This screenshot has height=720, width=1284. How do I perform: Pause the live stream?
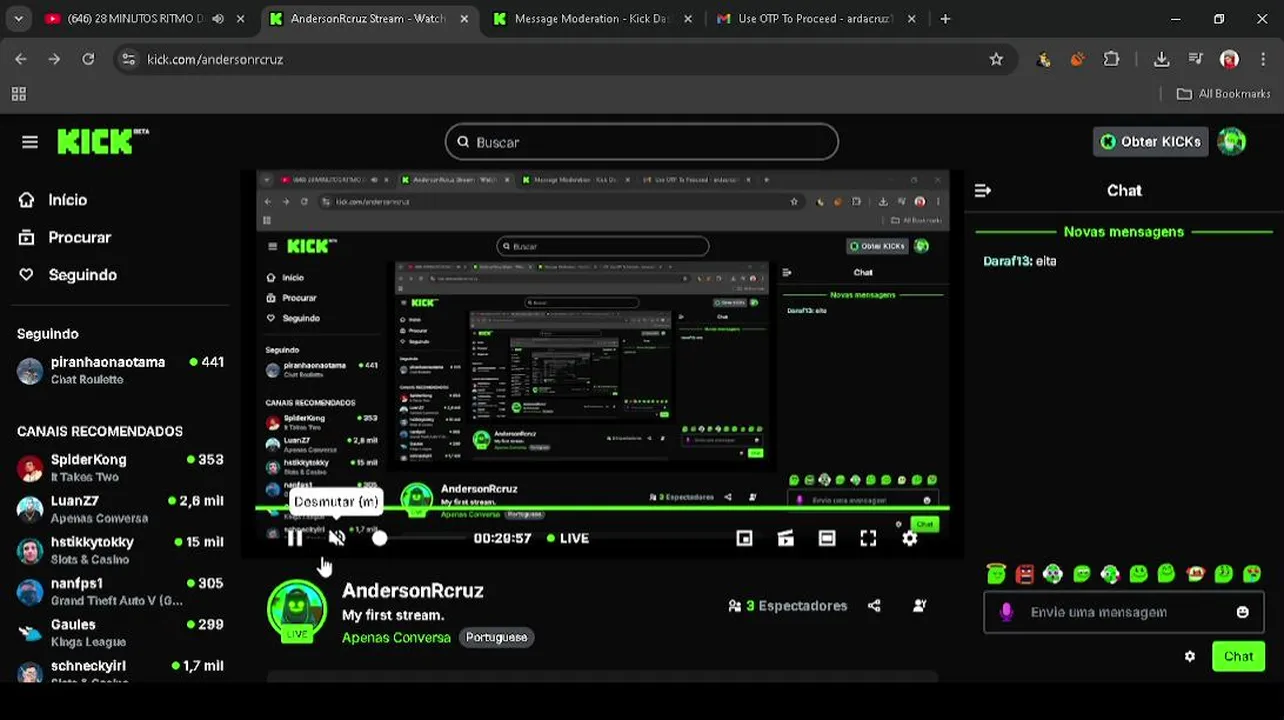coord(295,538)
